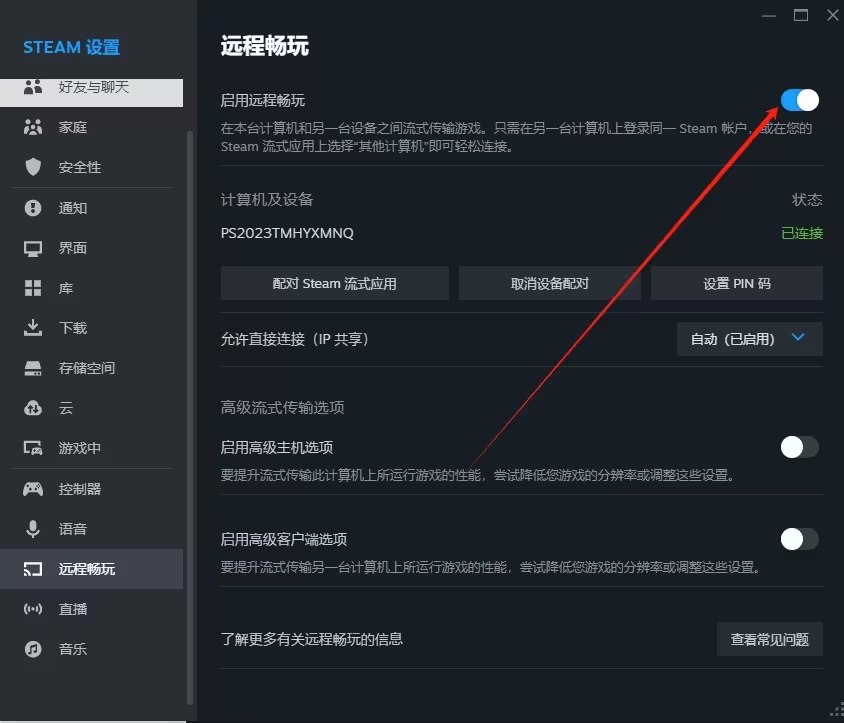Select the 远程畅玩 sidebar entry
Image resolution: width=844 pixels, height=723 pixels.
tap(92, 569)
